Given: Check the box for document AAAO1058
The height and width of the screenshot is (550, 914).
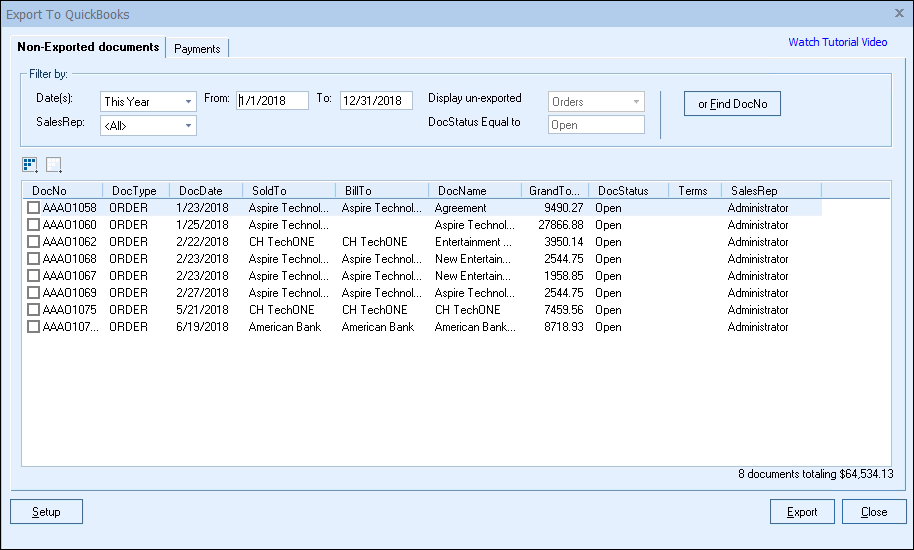Looking at the screenshot, I should coord(34,208).
